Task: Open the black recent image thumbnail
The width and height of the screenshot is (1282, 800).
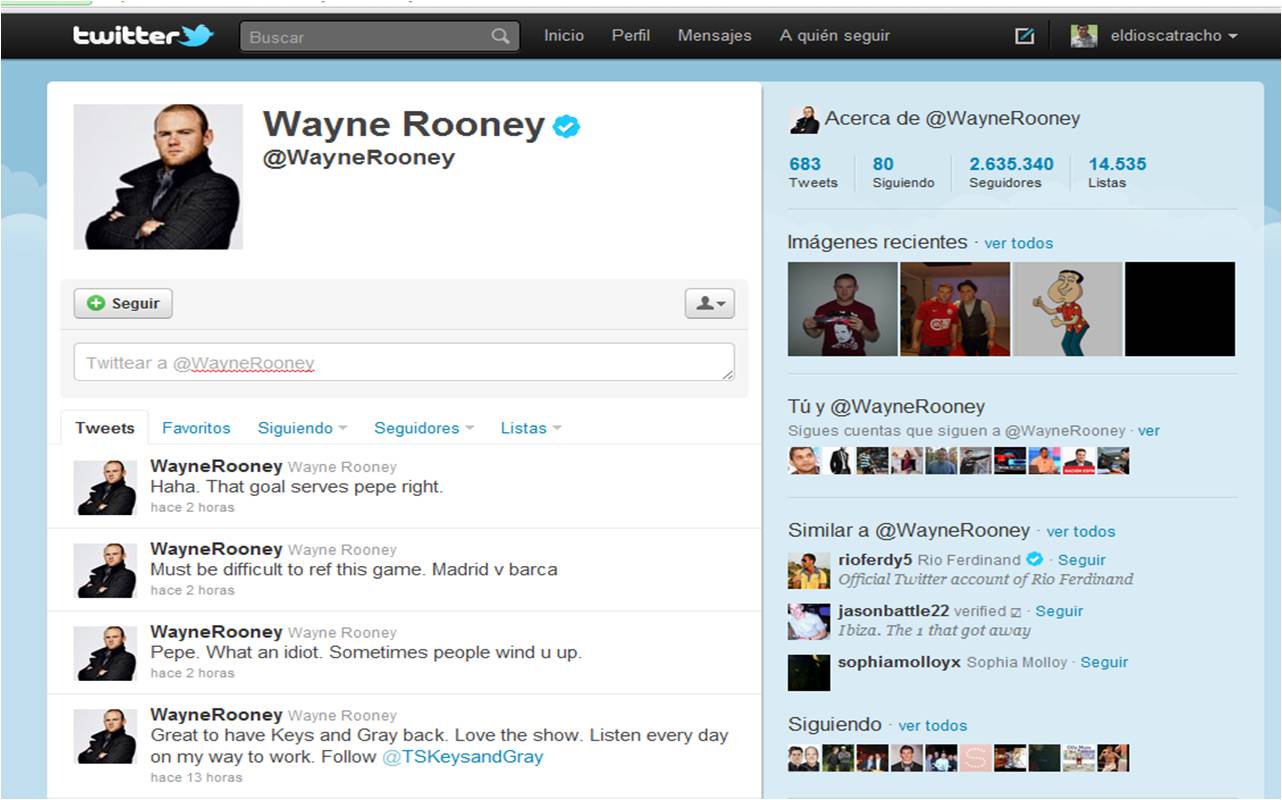Action: [1180, 309]
